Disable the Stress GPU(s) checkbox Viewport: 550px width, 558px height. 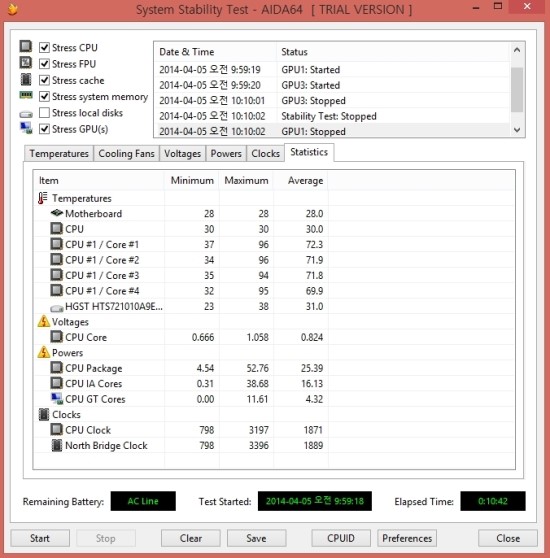click(x=44, y=129)
